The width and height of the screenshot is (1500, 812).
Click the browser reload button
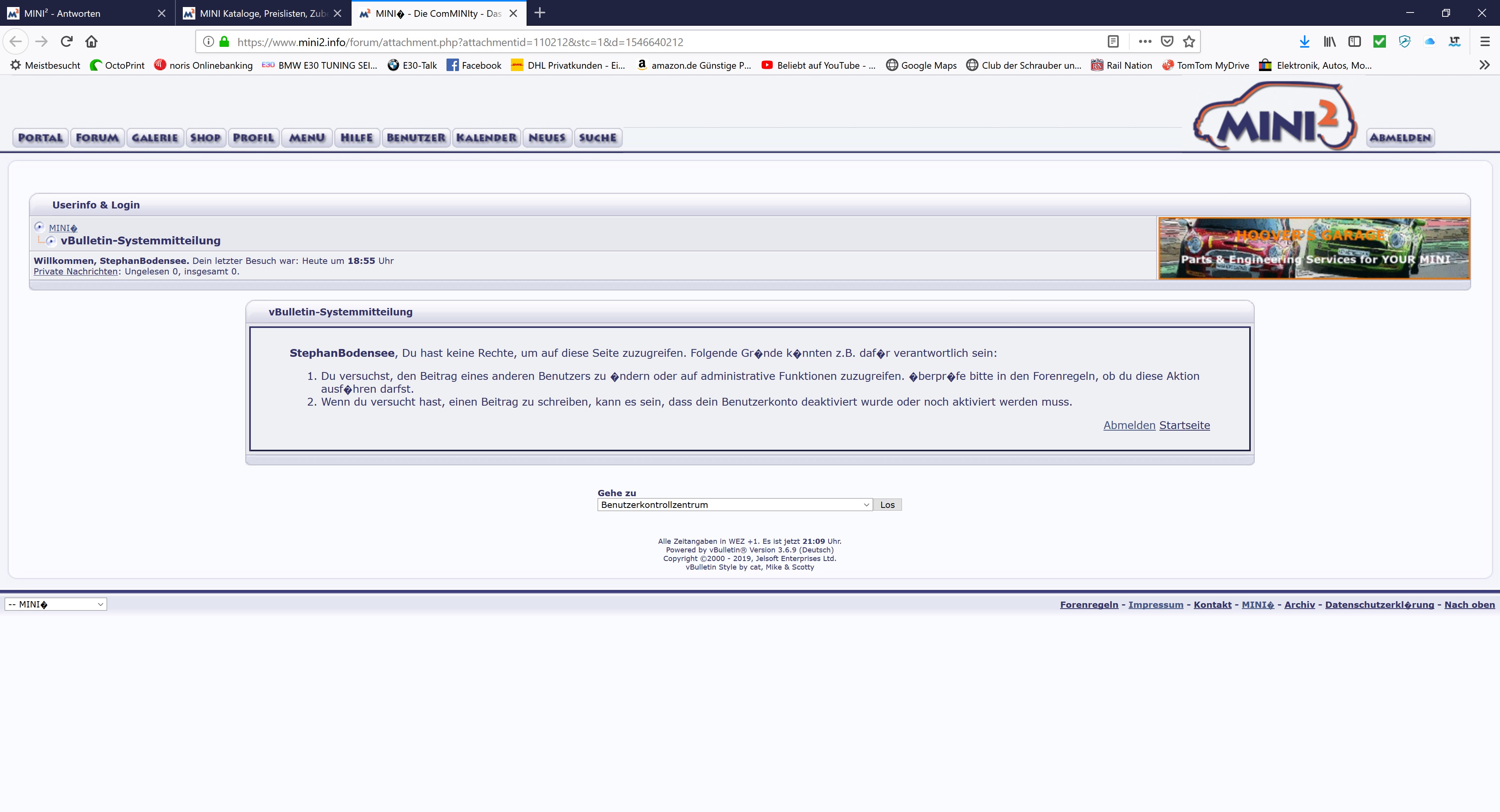(66, 41)
